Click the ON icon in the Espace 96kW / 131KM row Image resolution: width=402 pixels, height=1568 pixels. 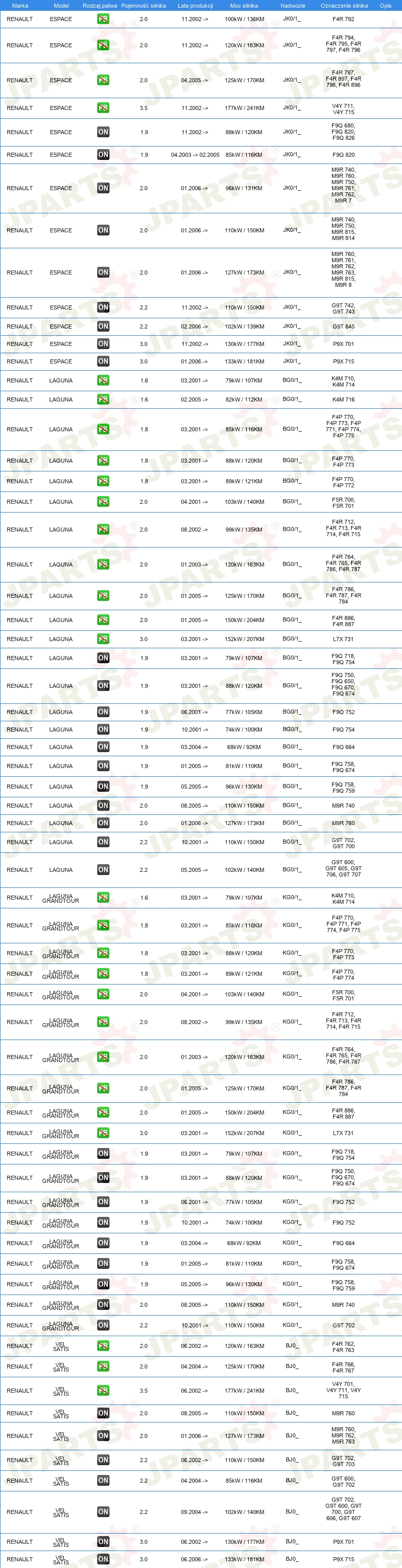pyautogui.click(x=103, y=188)
